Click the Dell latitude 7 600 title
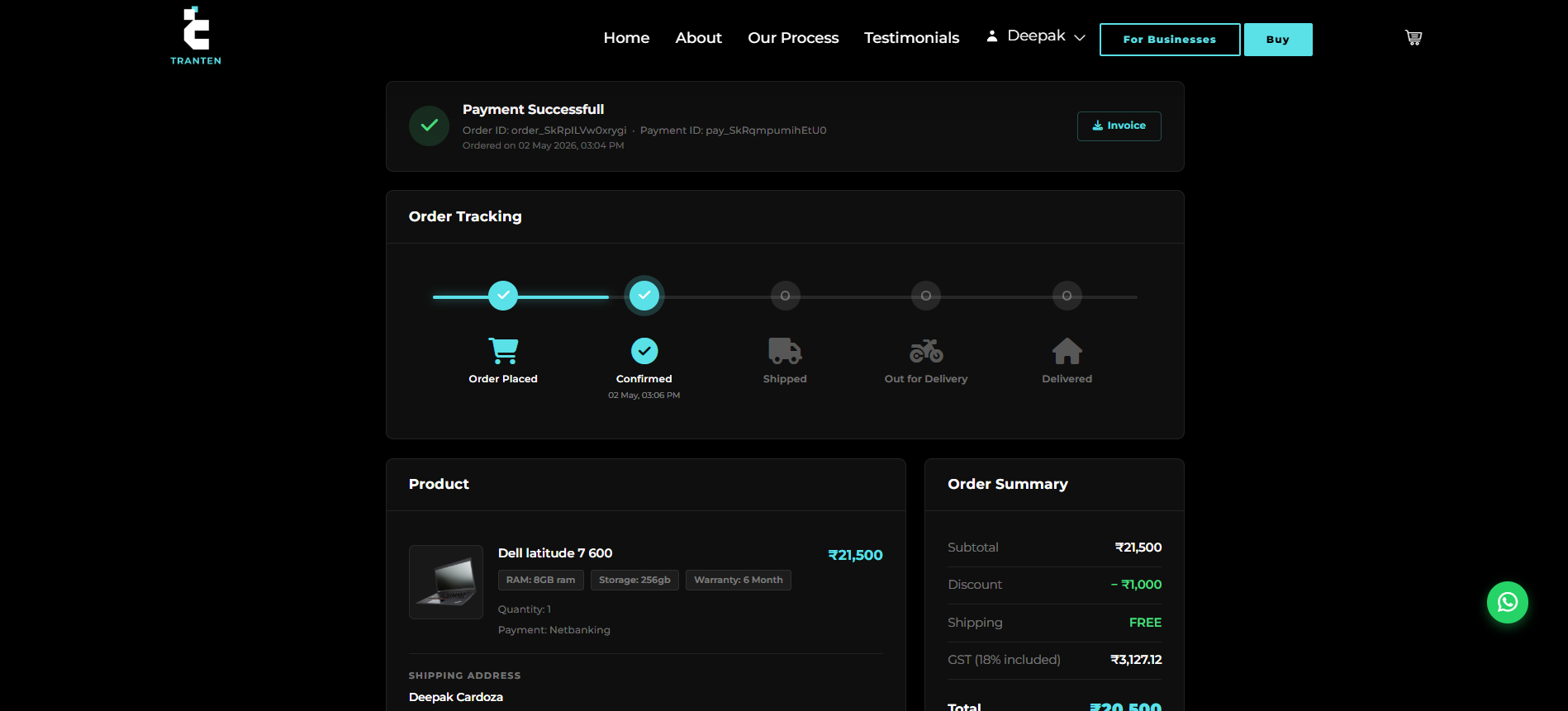1568x711 pixels. tap(555, 553)
